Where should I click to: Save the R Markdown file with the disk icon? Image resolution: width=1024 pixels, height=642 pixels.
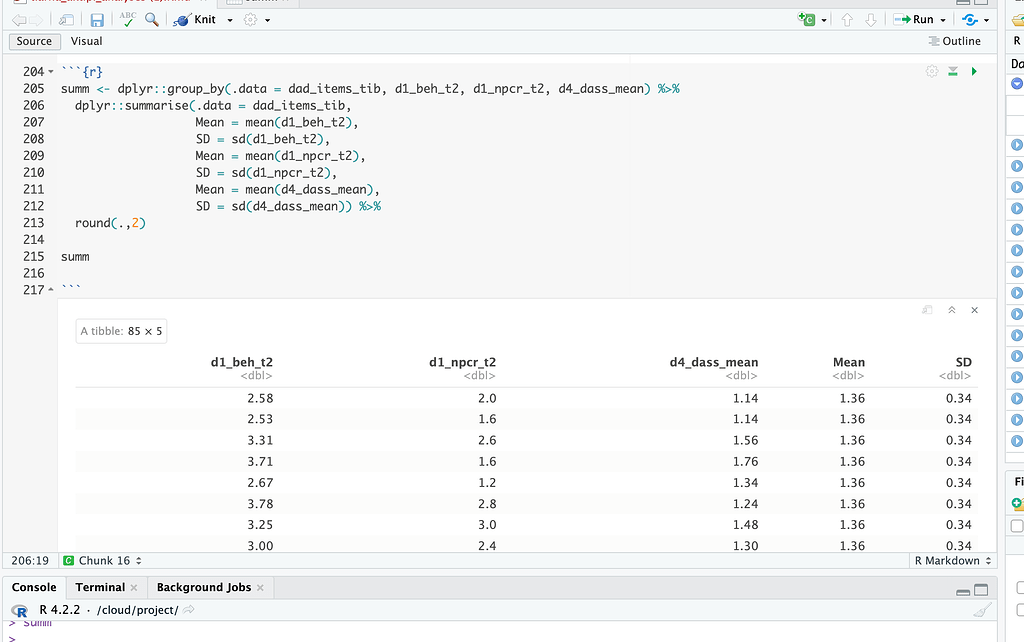click(x=95, y=19)
